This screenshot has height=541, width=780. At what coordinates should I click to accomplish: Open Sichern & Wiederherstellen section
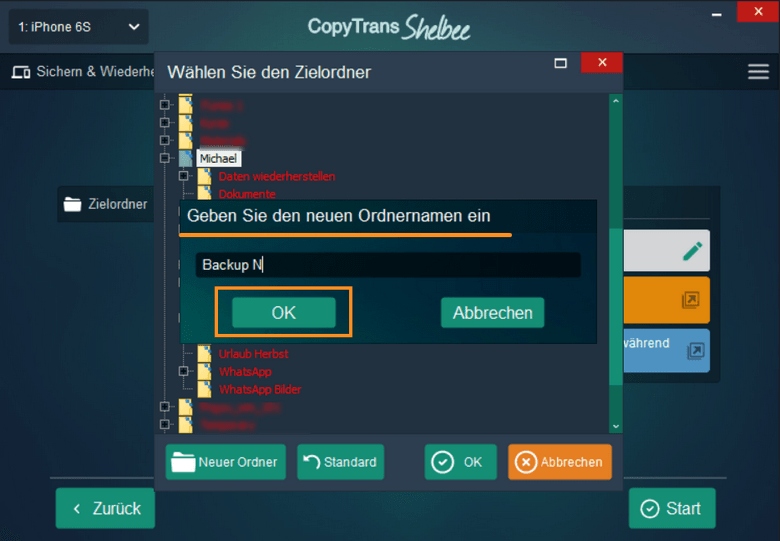point(83,72)
